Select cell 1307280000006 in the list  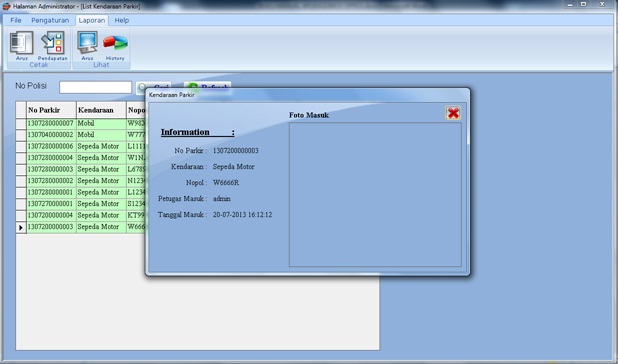(51, 146)
